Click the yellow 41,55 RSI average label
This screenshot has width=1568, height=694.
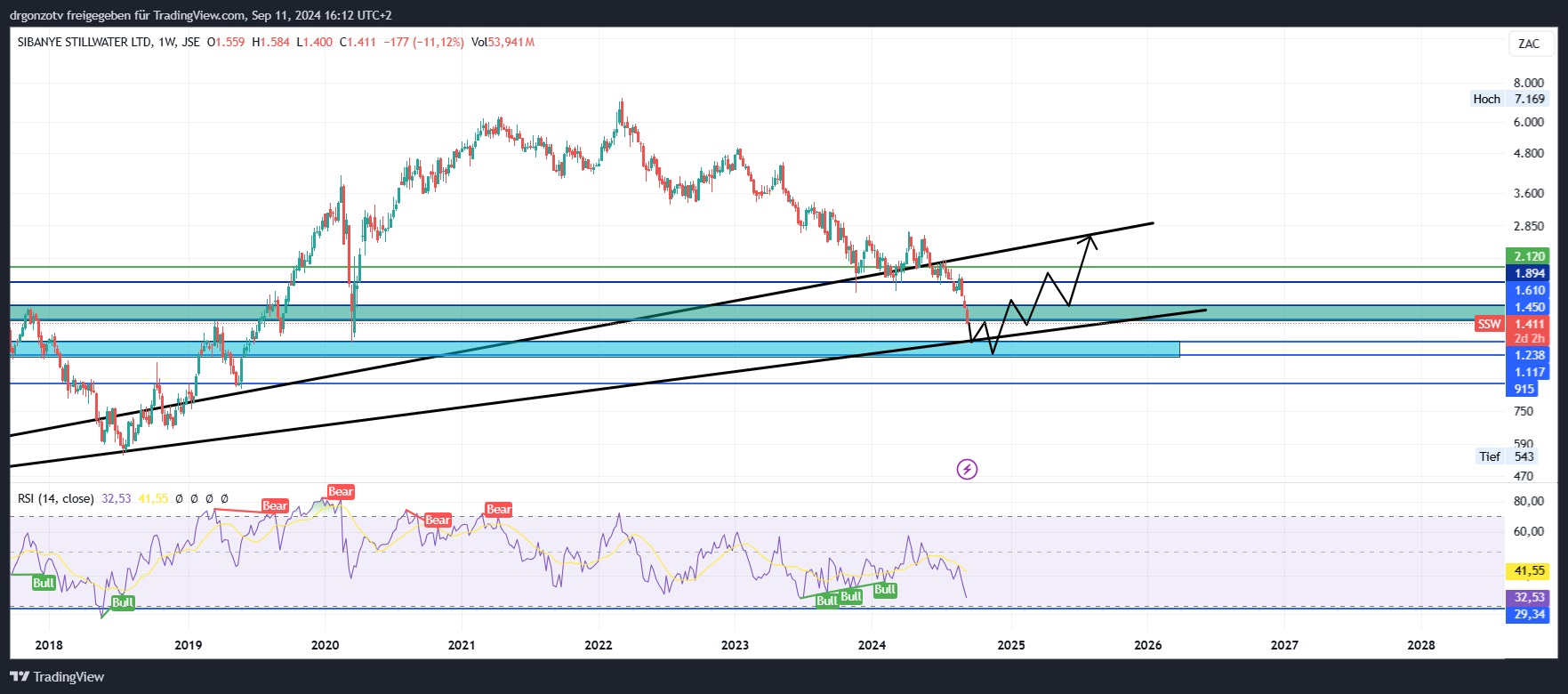coord(1529,571)
